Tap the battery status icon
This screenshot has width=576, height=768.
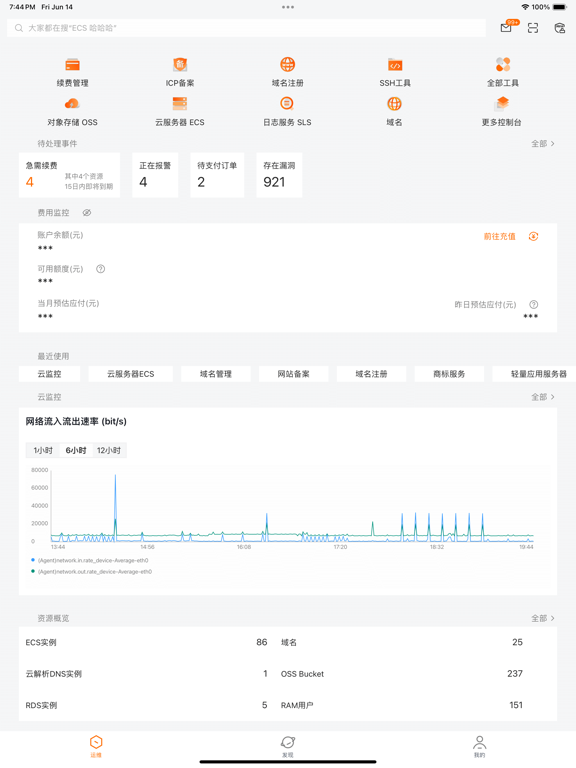(560, 7)
